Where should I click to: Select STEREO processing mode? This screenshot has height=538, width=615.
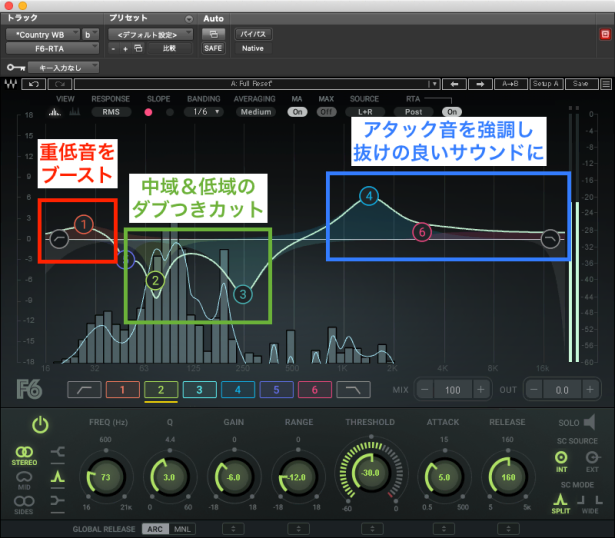tap(24, 456)
